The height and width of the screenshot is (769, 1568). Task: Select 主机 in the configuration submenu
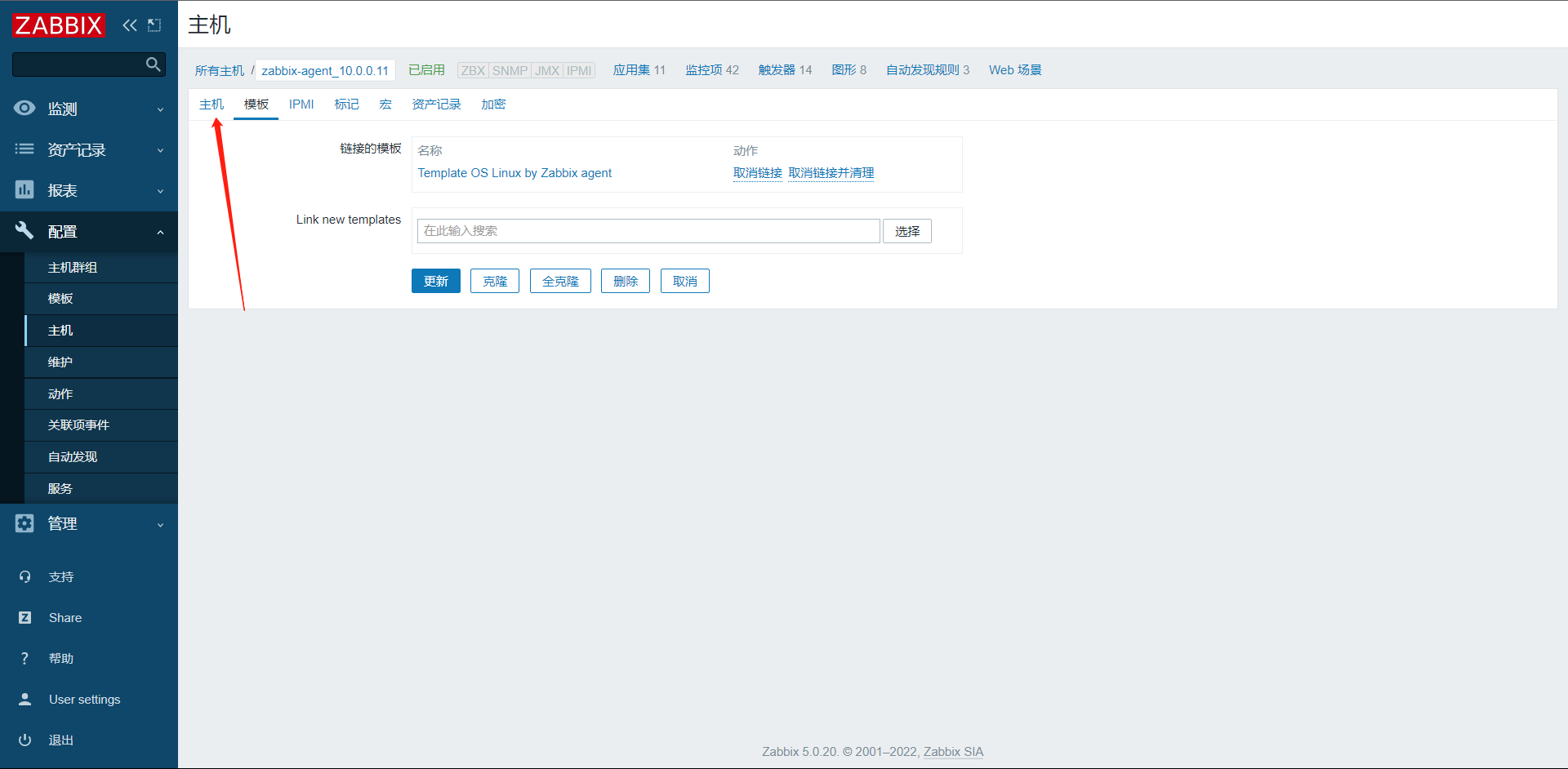101,331
